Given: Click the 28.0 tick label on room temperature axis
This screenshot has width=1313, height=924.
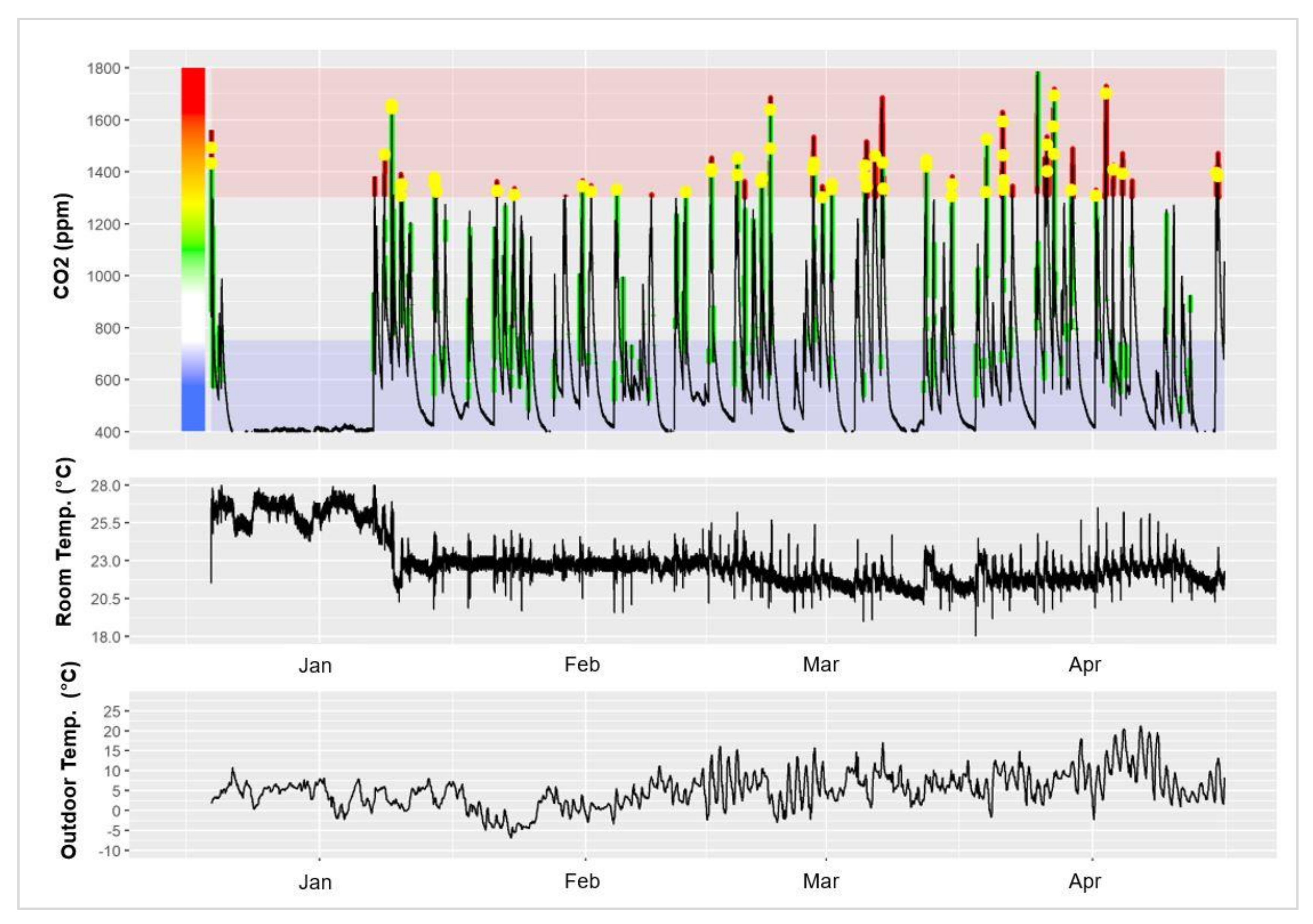Looking at the screenshot, I should click(106, 486).
